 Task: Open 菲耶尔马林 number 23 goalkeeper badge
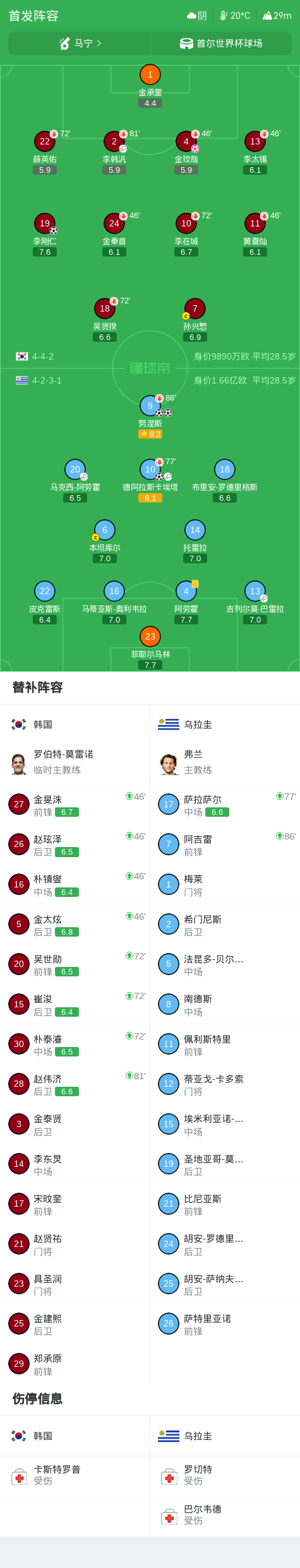(150, 636)
